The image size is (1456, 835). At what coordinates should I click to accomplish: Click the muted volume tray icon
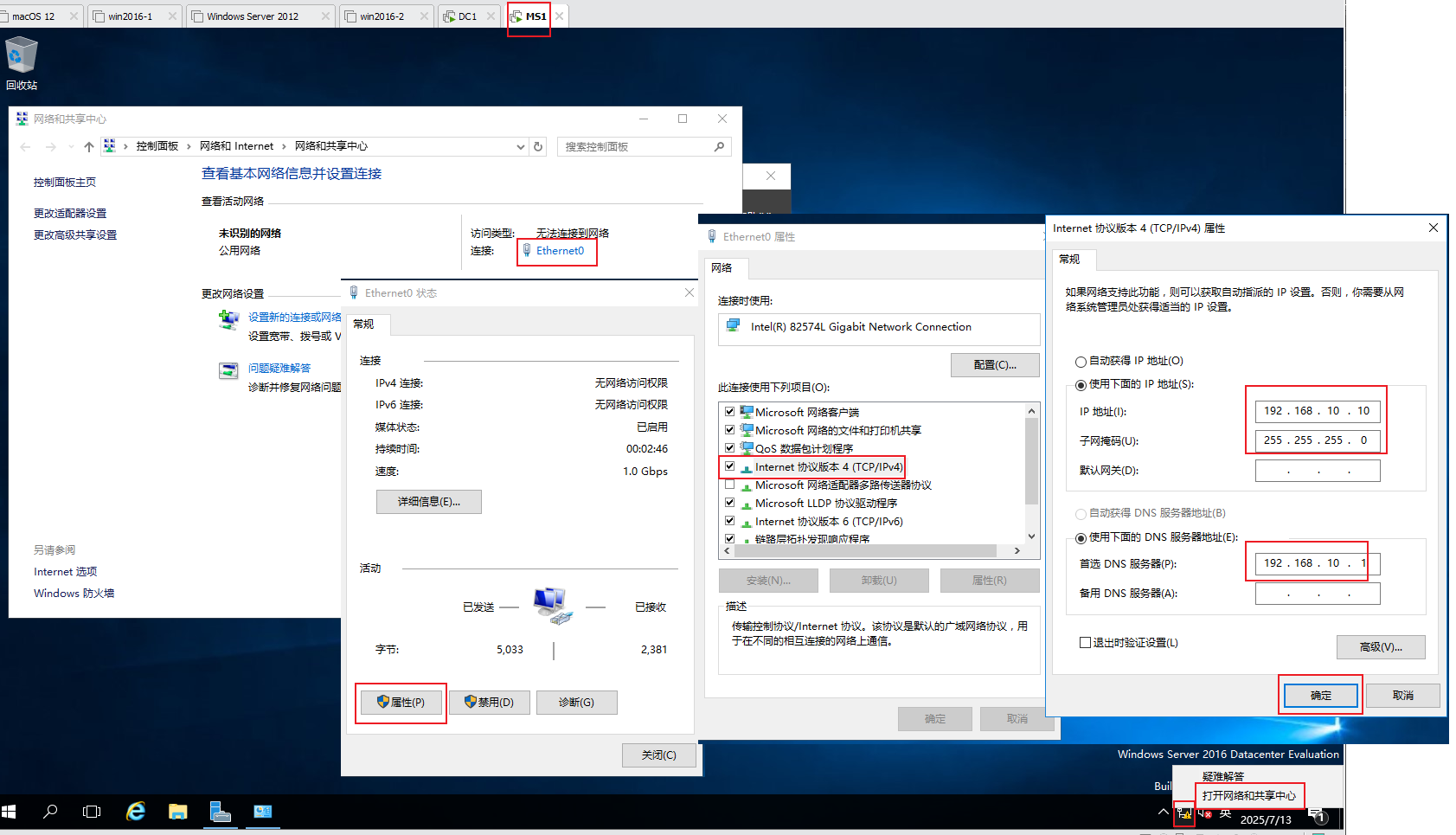click(1204, 813)
